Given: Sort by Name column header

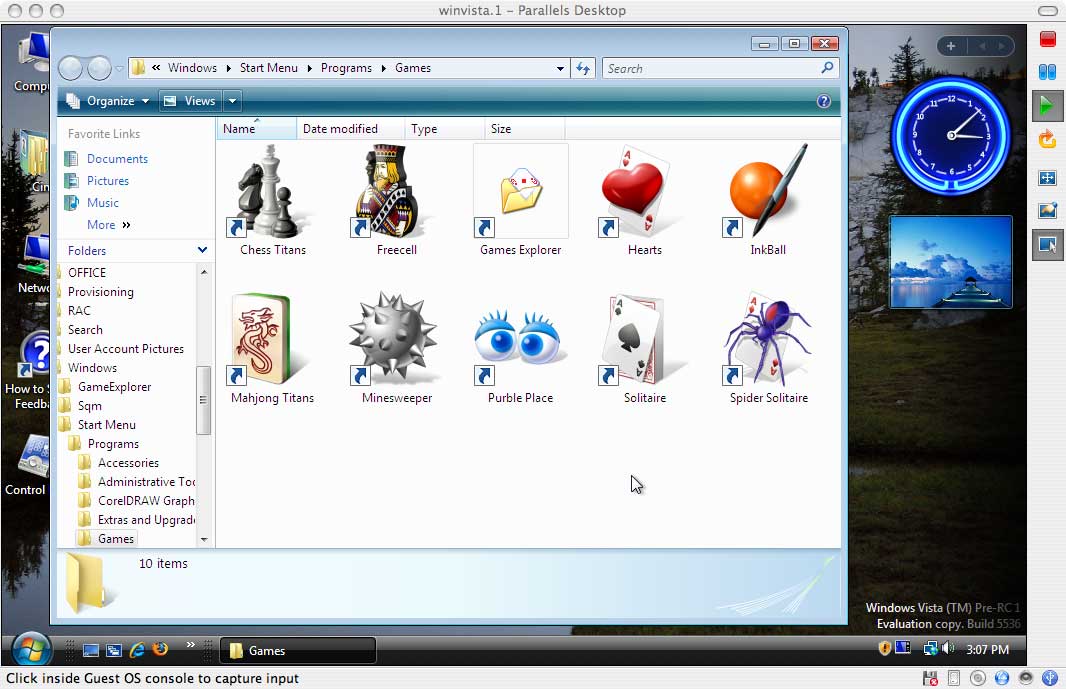Looking at the screenshot, I should point(257,129).
